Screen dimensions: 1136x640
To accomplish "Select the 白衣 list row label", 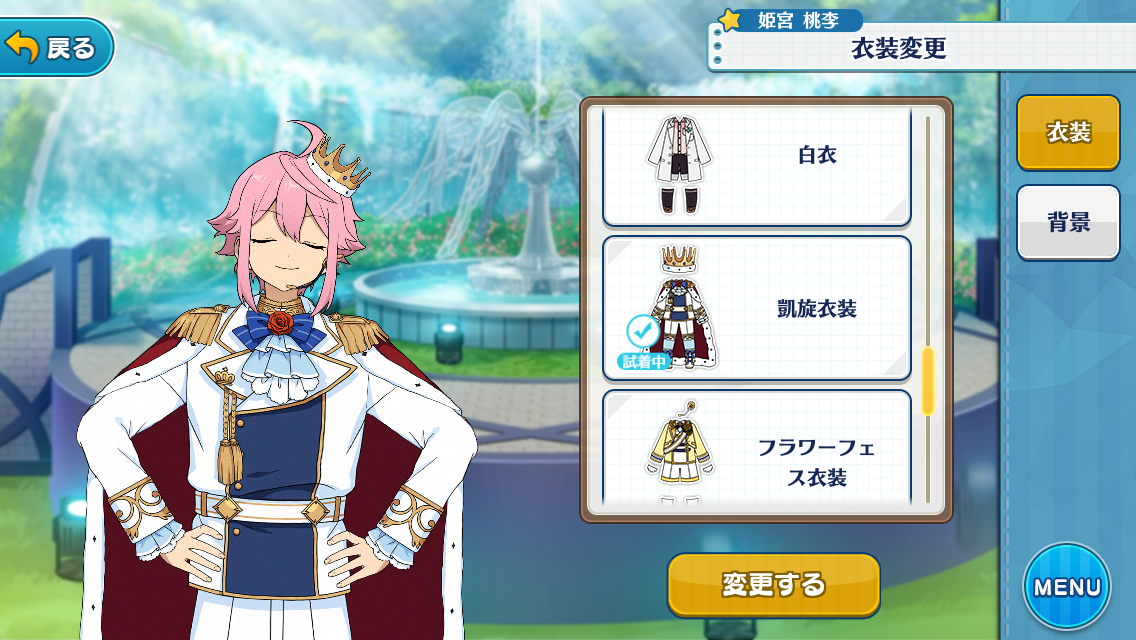I will click(817, 155).
